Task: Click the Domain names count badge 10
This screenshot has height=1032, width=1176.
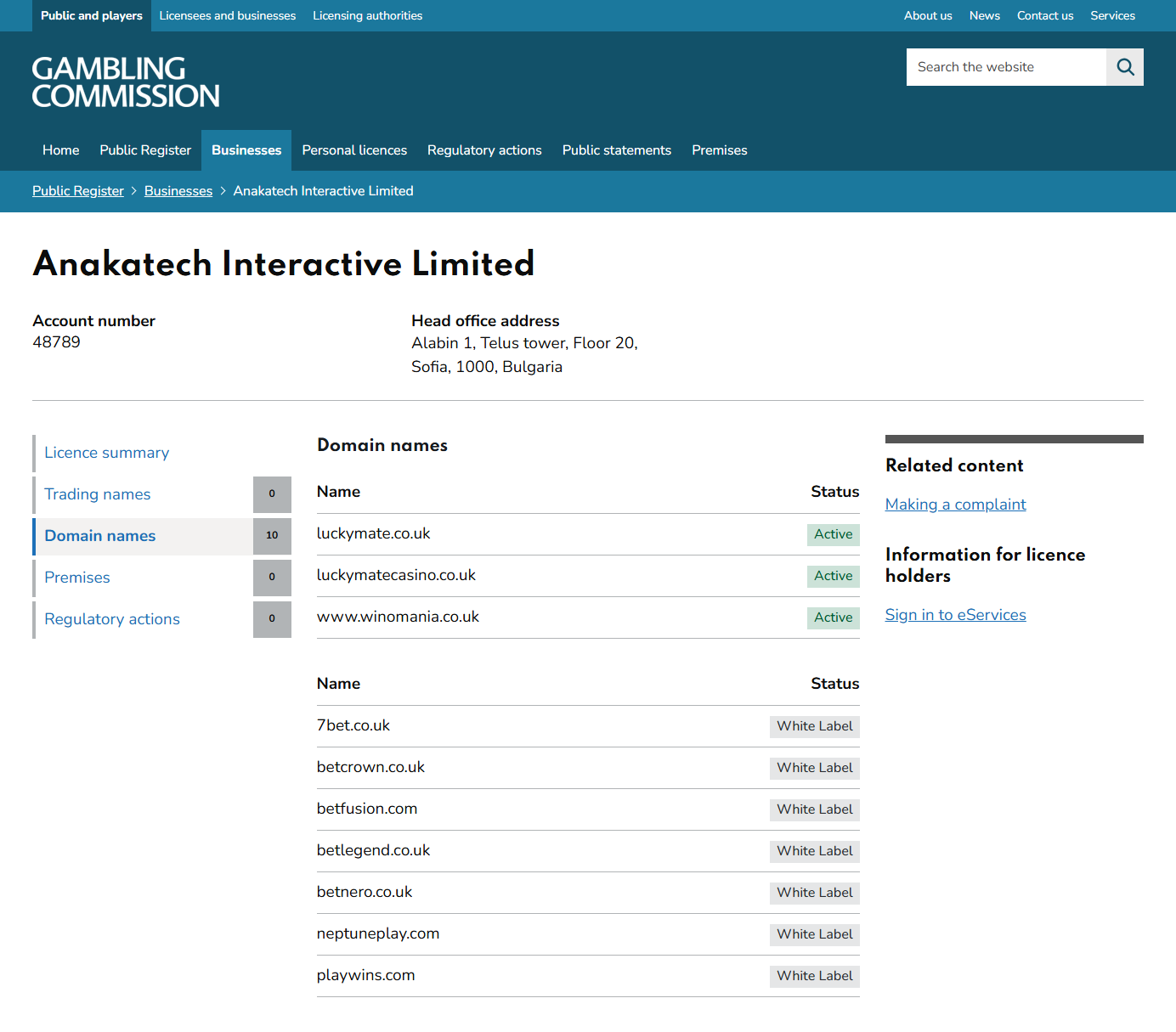Action: click(272, 536)
